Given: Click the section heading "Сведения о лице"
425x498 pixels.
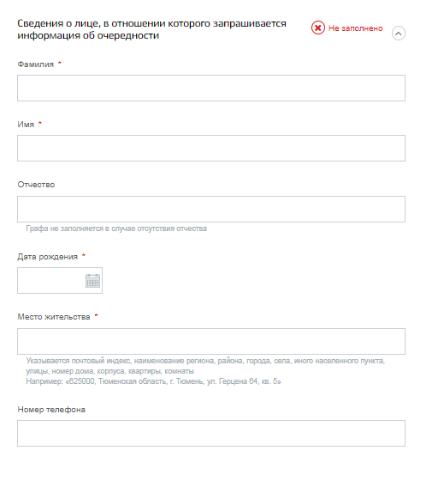Looking at the screenshot, I should coord(152,29).
